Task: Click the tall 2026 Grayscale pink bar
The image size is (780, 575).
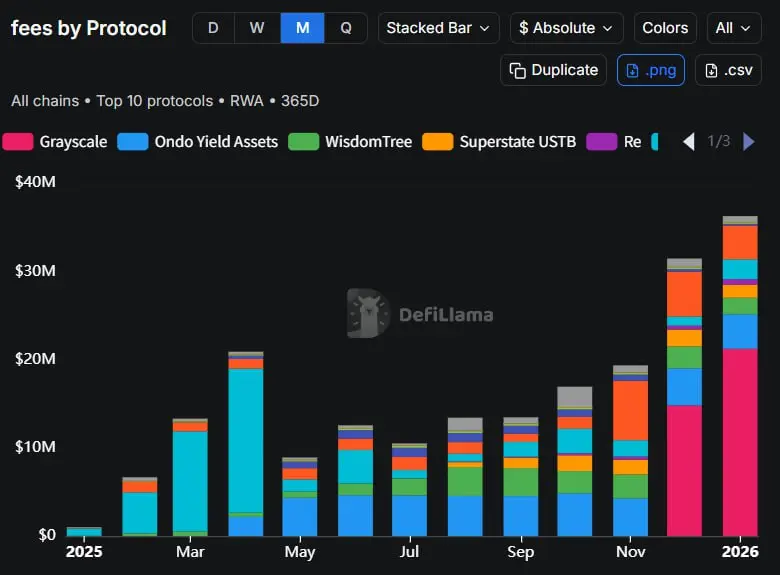Action: (x=740, y=440)
